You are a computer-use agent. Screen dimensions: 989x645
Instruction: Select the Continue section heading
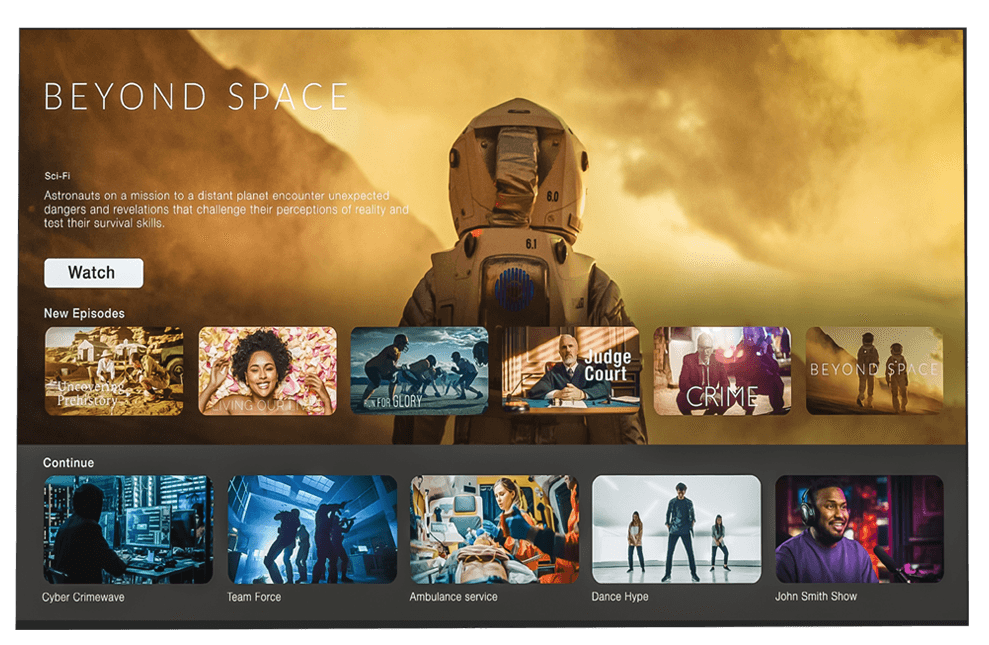68,463
